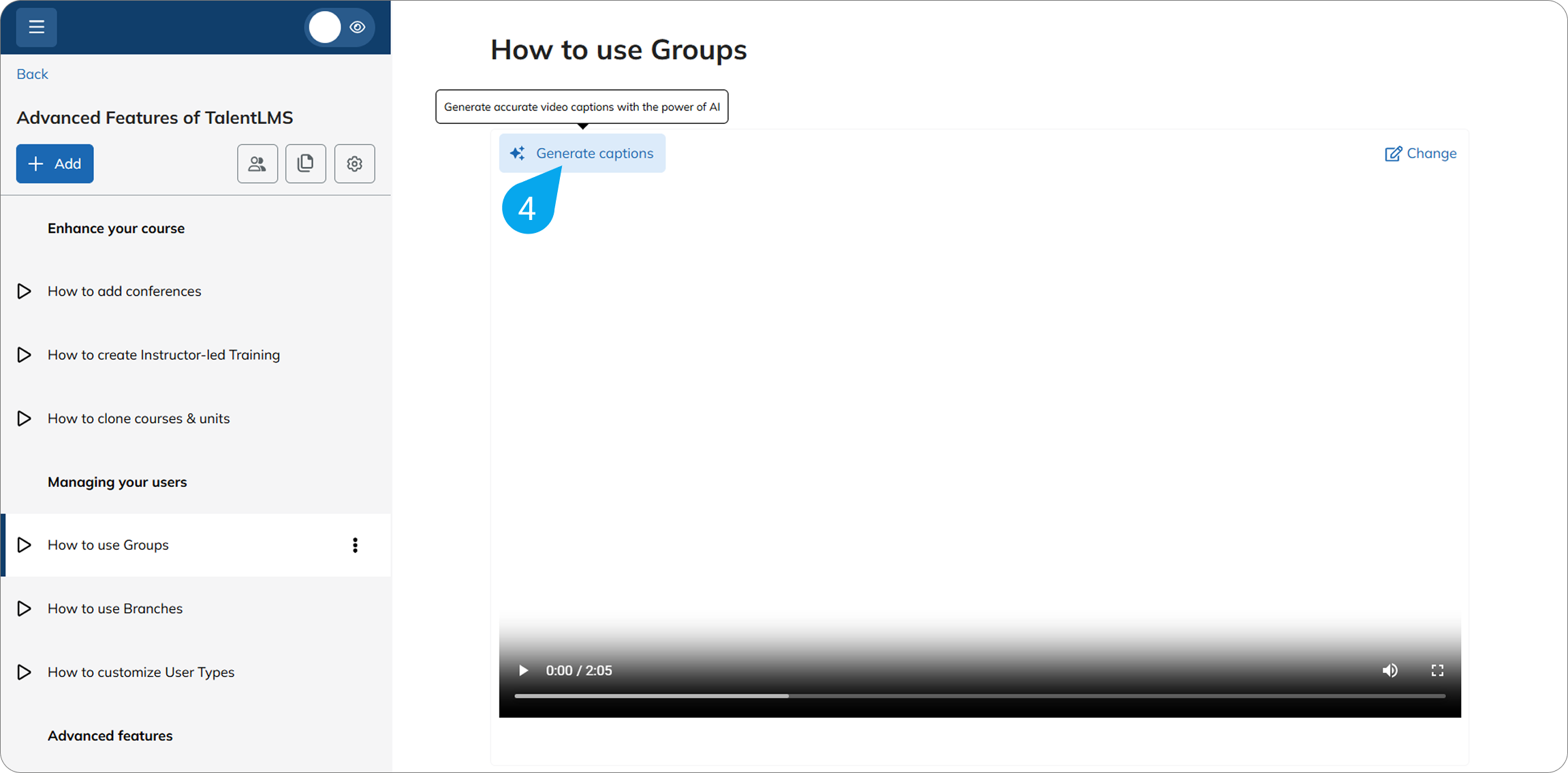Open options menu for How to use Groups
The width and height of the screenshot is (1568, 773).
coord(355,545)
